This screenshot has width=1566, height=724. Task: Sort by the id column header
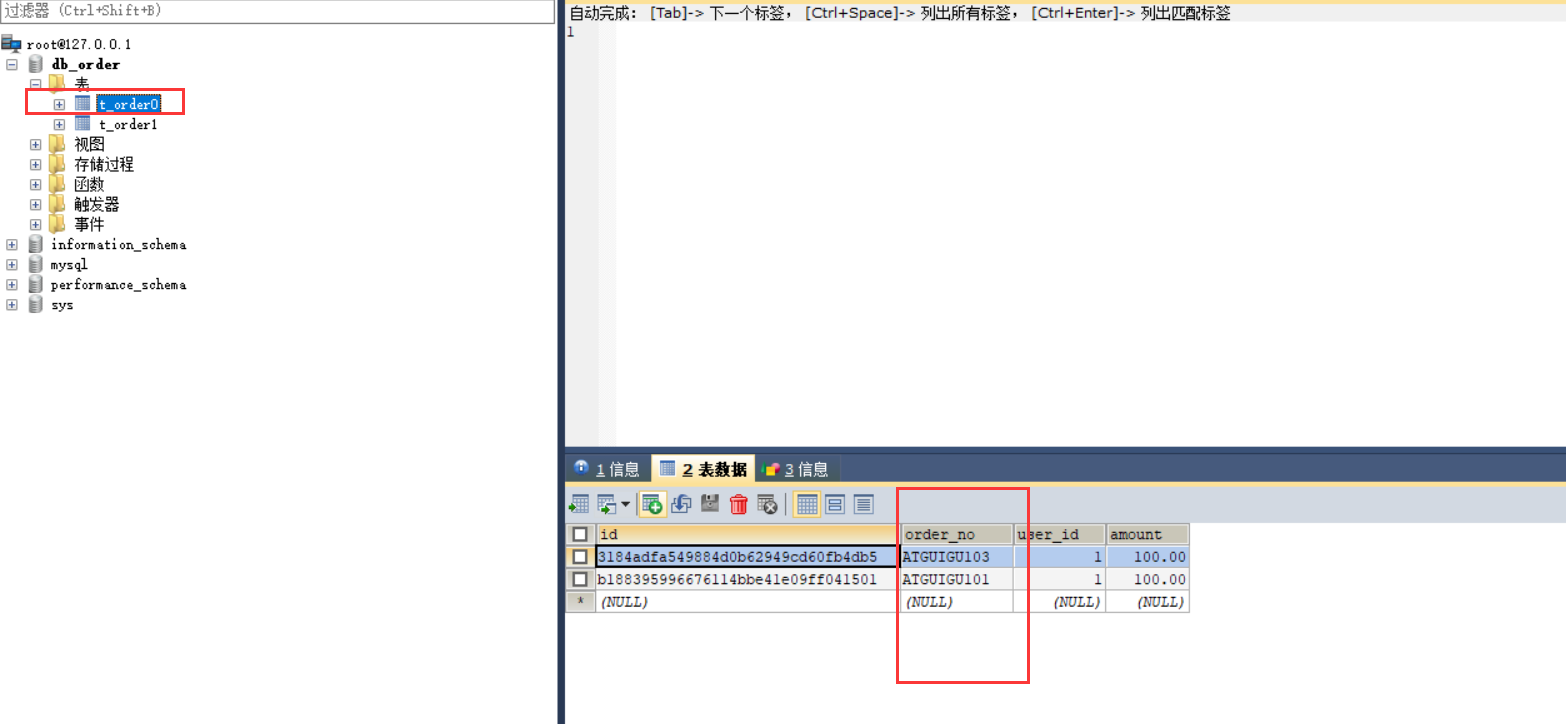(747, 534)
